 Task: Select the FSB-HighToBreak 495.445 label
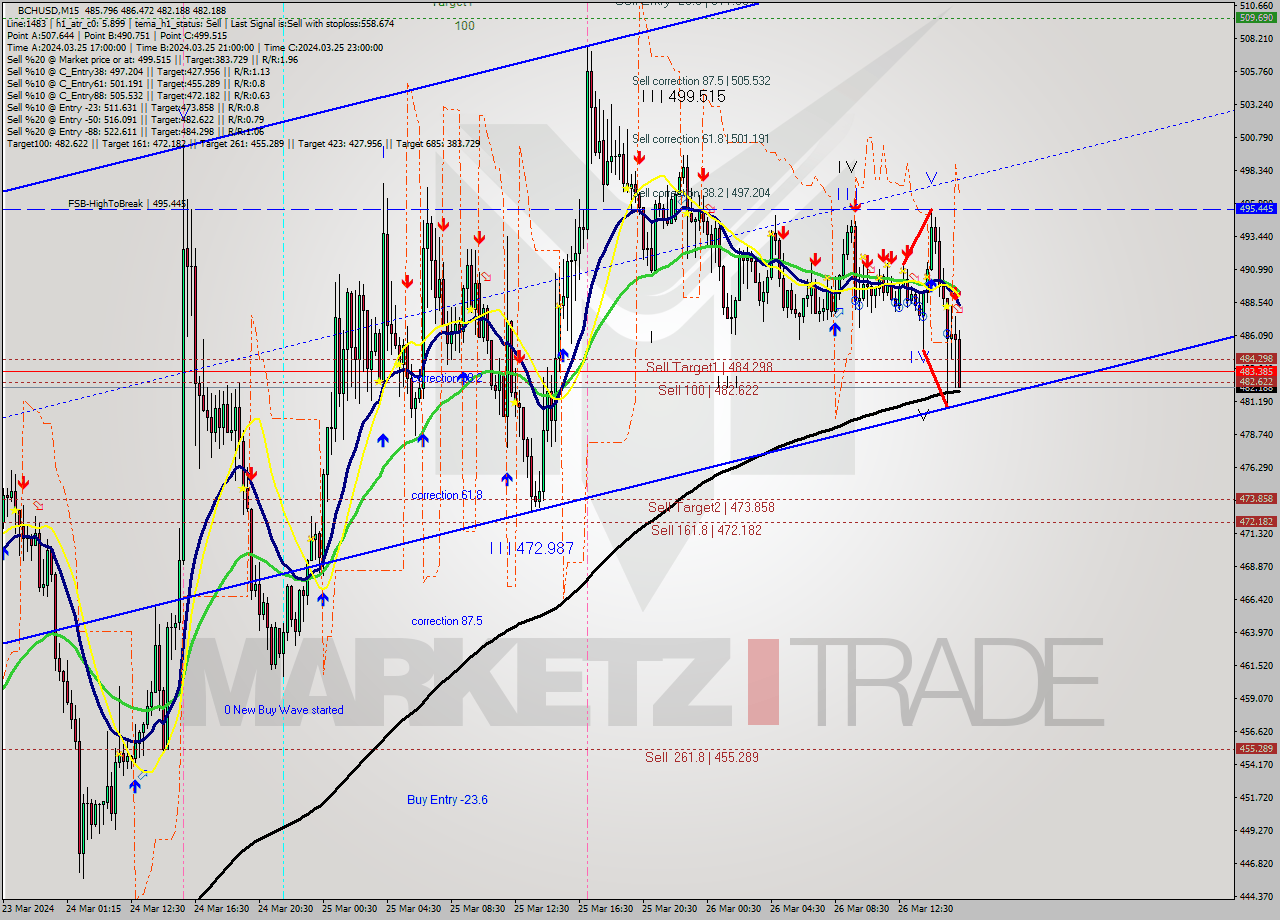click(128, 204)
